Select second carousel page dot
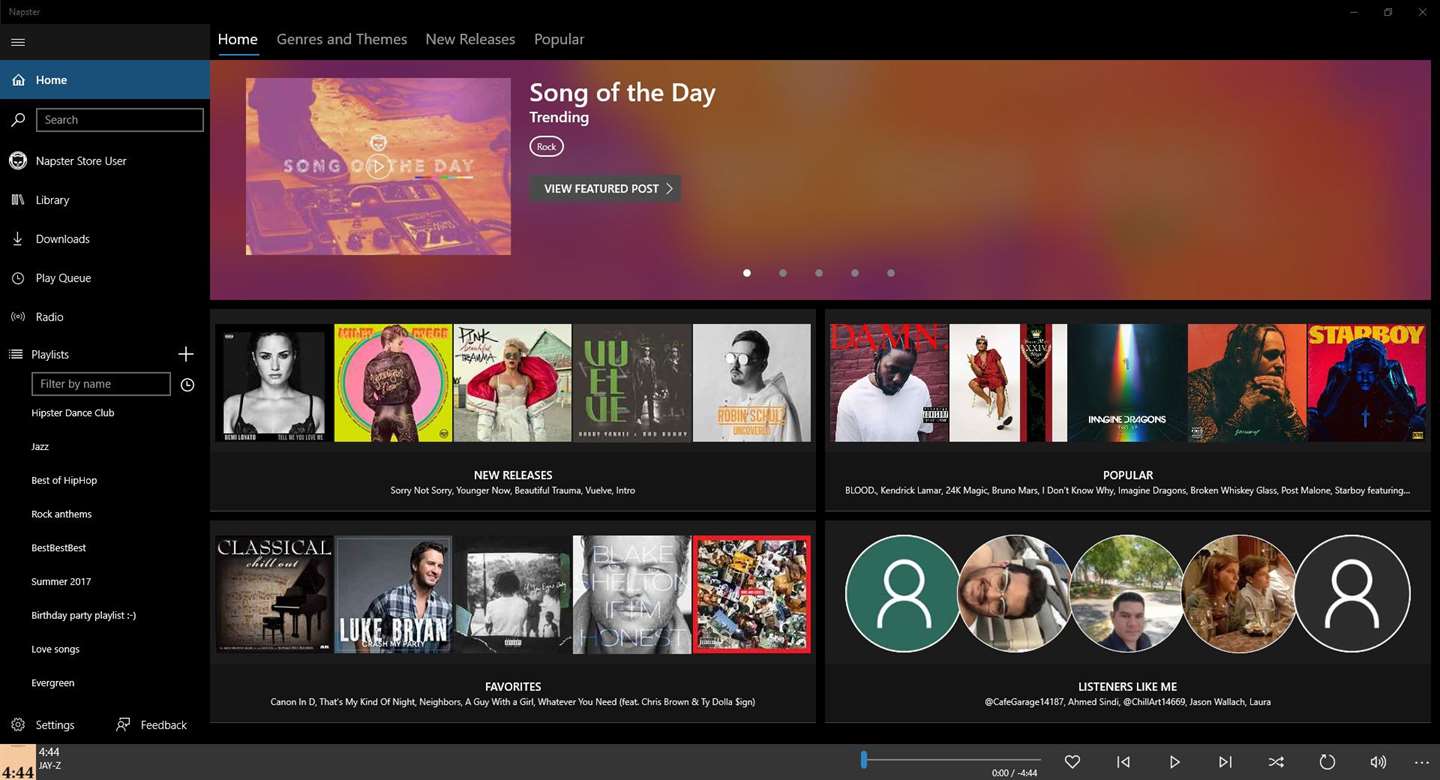Screen dimensions: 1440x780 tap(783, 273)
